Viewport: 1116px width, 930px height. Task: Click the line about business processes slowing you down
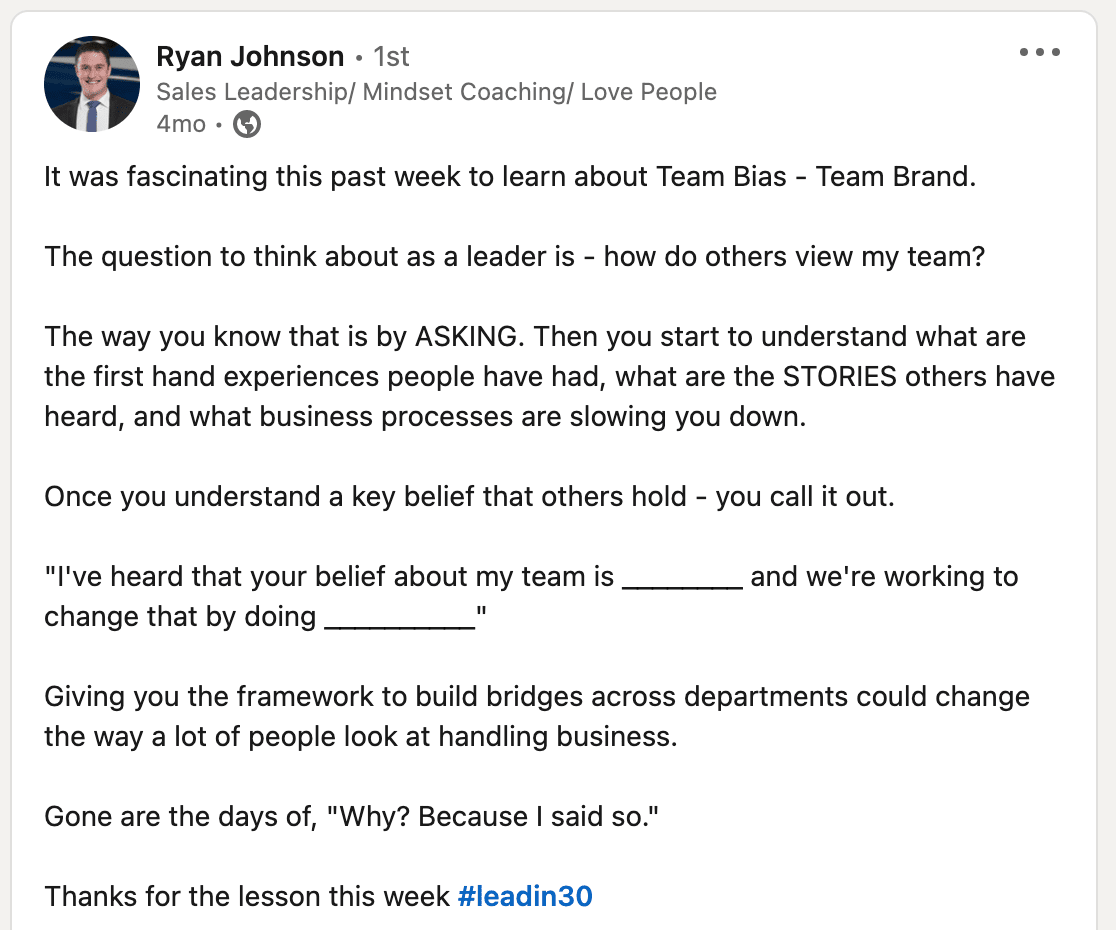click(x=425, y=416)
